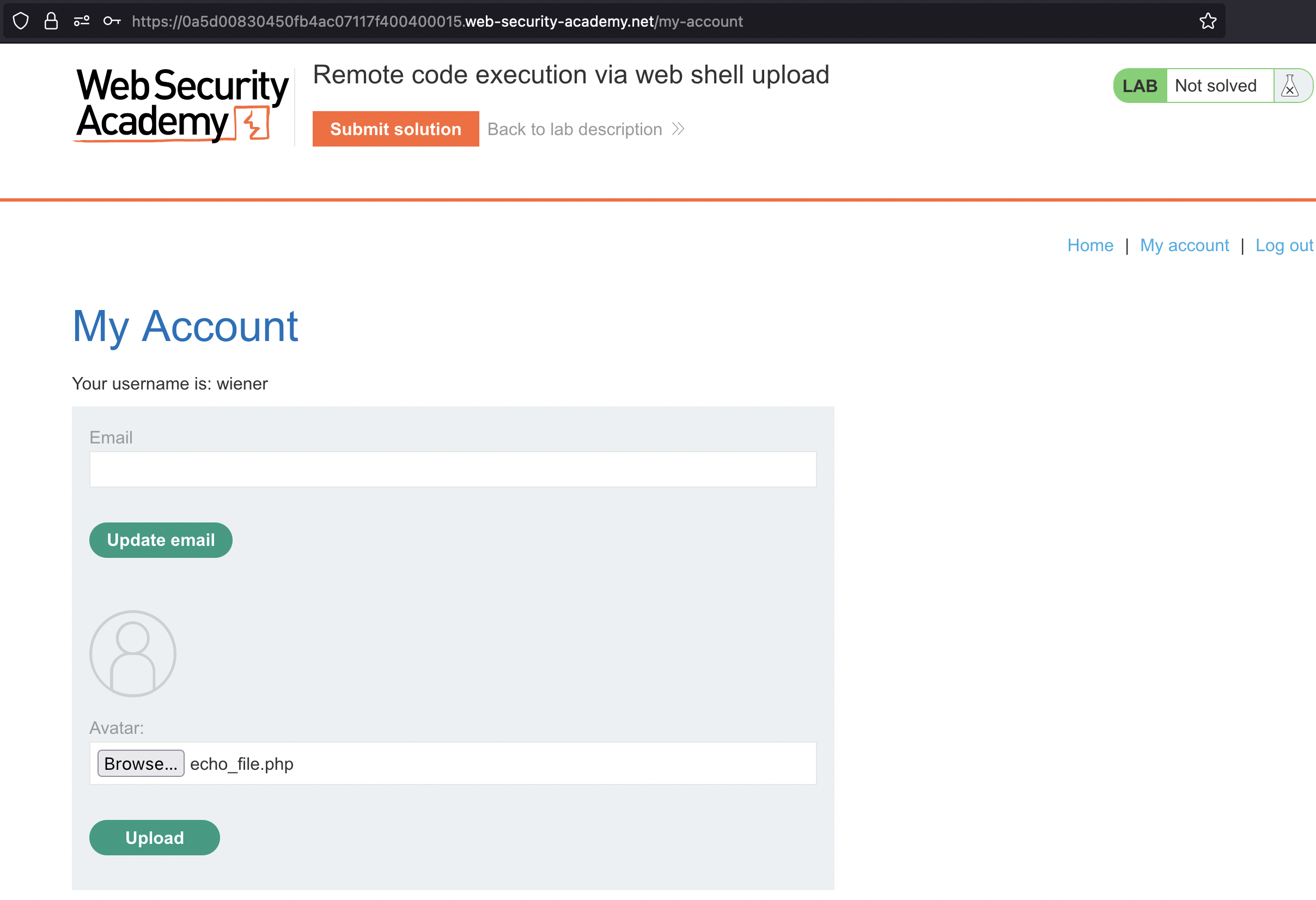Click the URL in the address bar
This screenshot has width=1316, height=900.
point(437,22)
